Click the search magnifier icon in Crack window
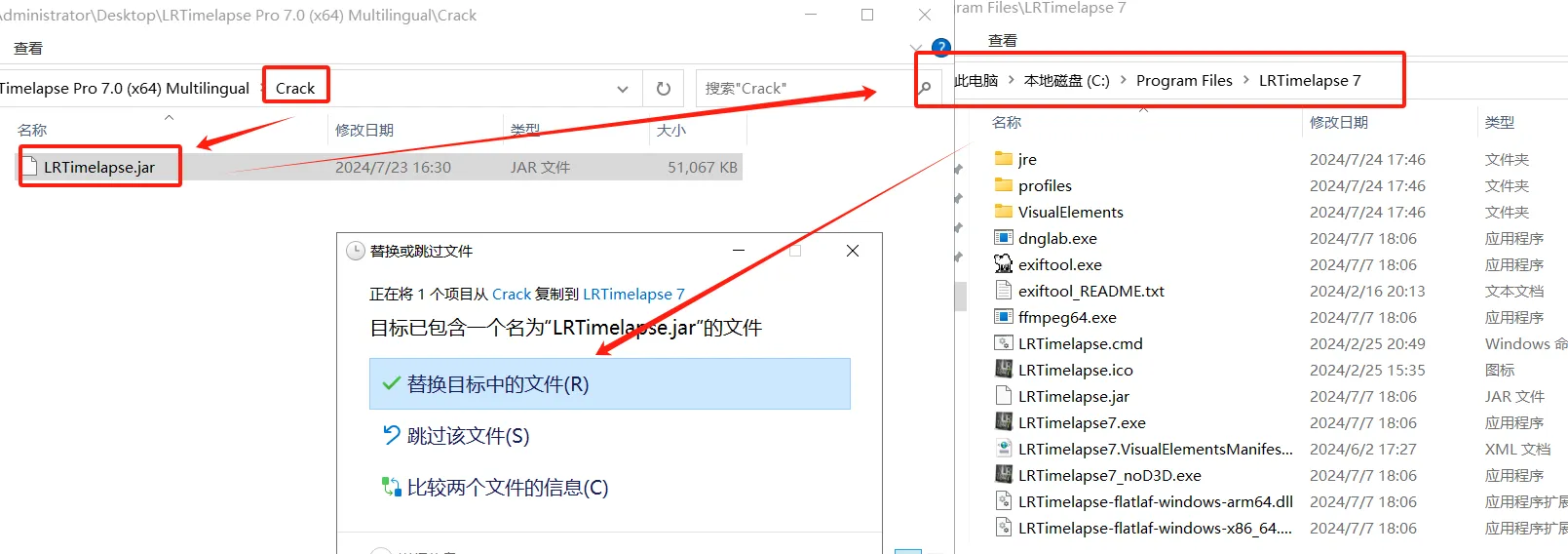 pyautogui.click(x=924, y=88)
